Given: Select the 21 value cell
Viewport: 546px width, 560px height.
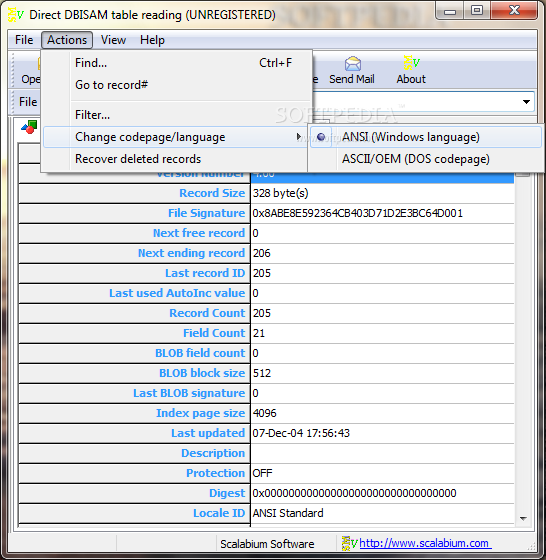Looking at the screenshot, I should coord(382,333).
